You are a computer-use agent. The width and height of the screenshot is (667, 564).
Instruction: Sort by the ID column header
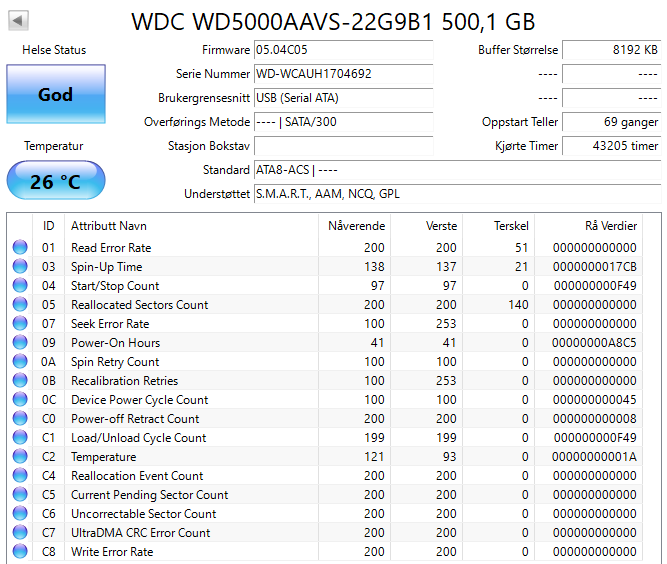click(48, 226)
